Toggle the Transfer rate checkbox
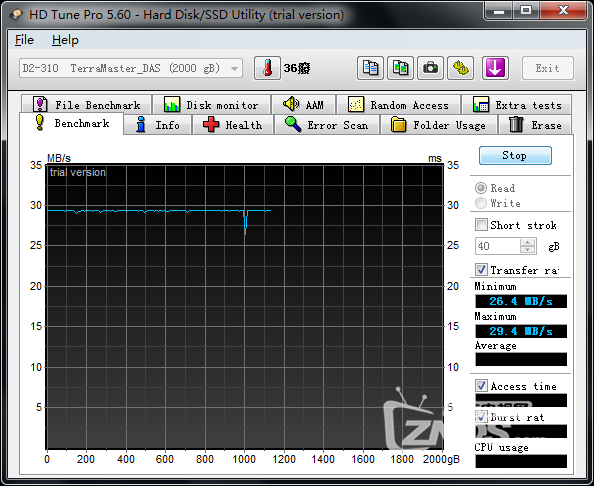This screenshot has width=594, height=486. [481, 270]
